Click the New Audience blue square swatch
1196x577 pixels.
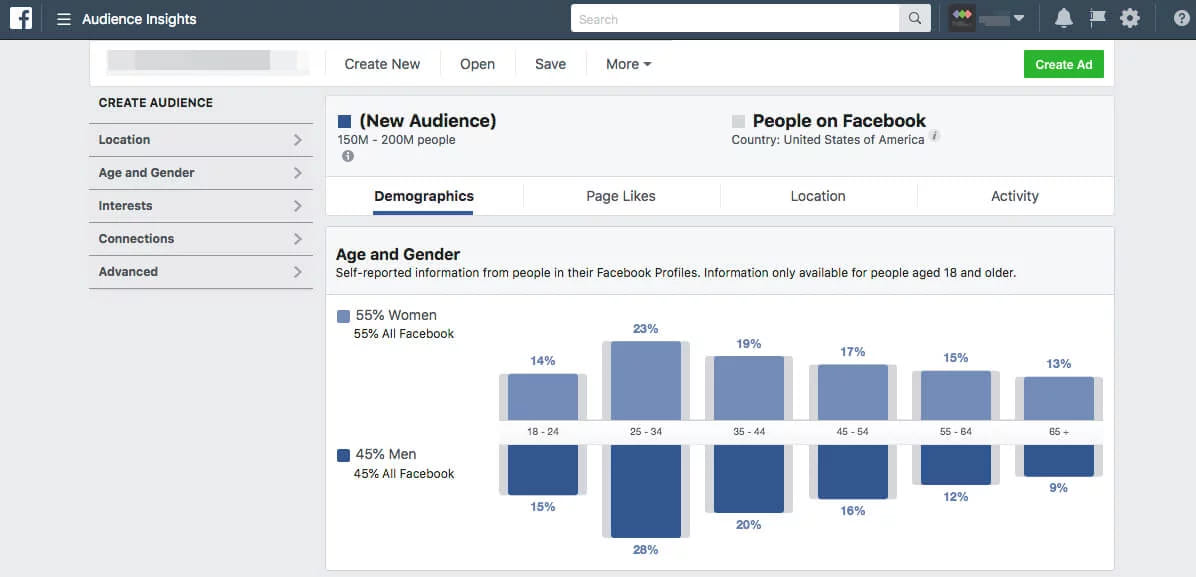tap(344, 121)
